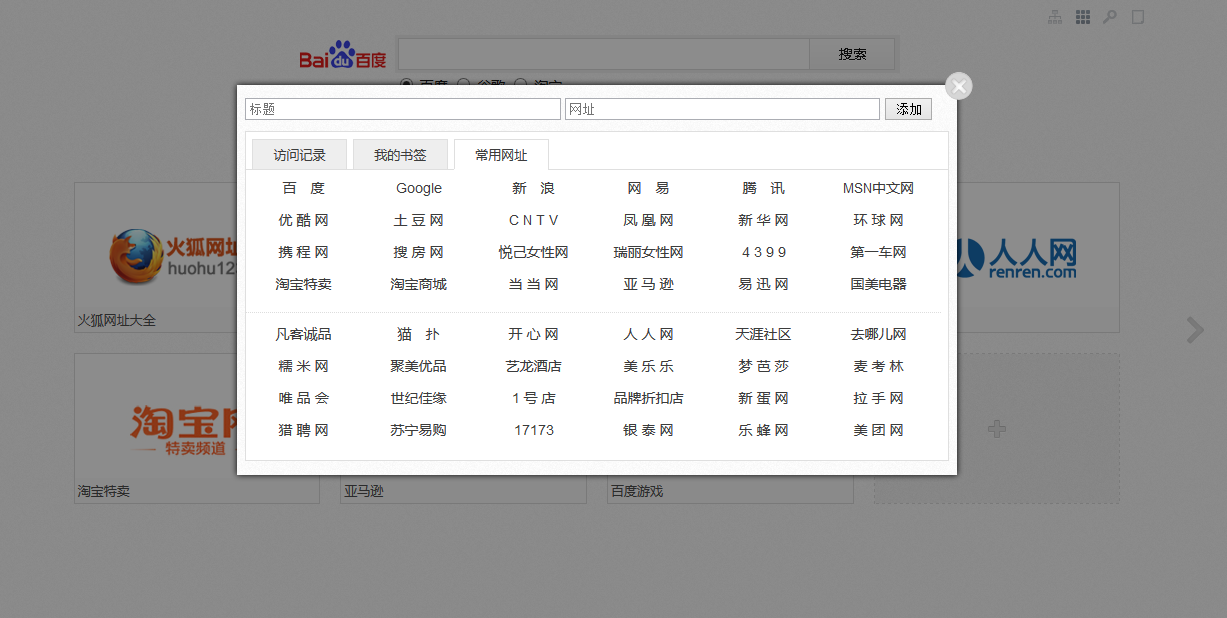
Task: Click the nine-dot grid view icon
Action: (x=1083, y=17)
